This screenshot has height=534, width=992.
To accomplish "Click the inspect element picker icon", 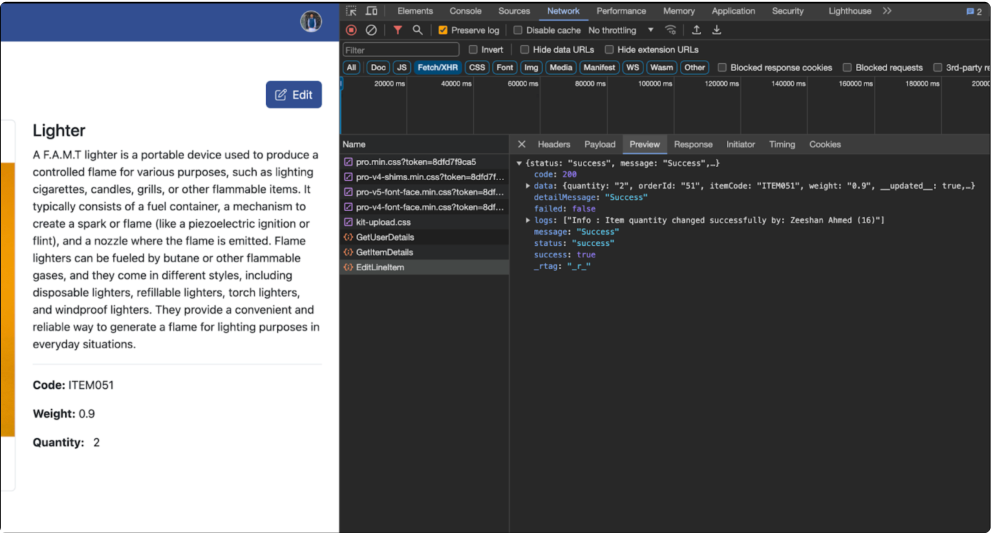I will (351, 11).
